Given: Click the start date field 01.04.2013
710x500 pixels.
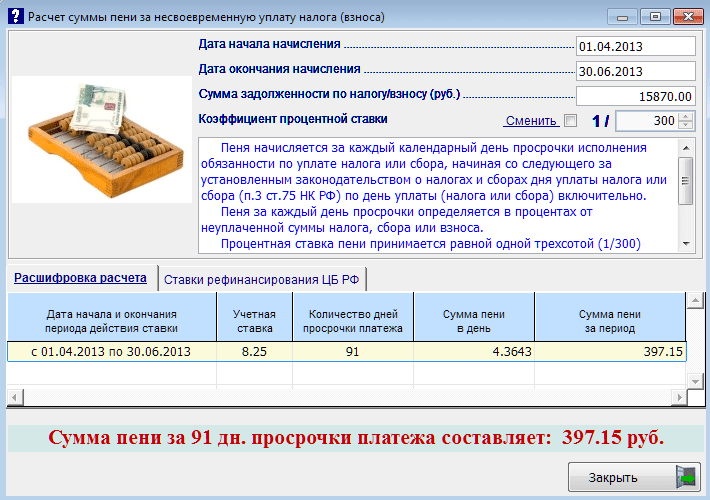Looking at the screenshot, I should pos(636,46).
